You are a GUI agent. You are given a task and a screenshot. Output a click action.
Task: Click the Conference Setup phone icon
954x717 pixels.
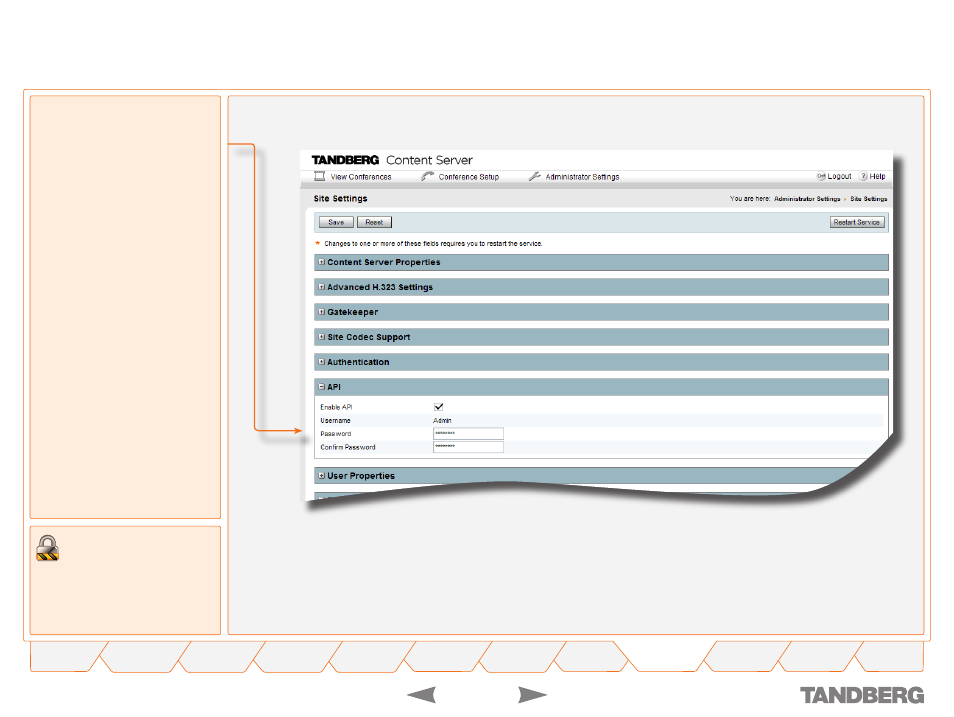tap(427, 177)
